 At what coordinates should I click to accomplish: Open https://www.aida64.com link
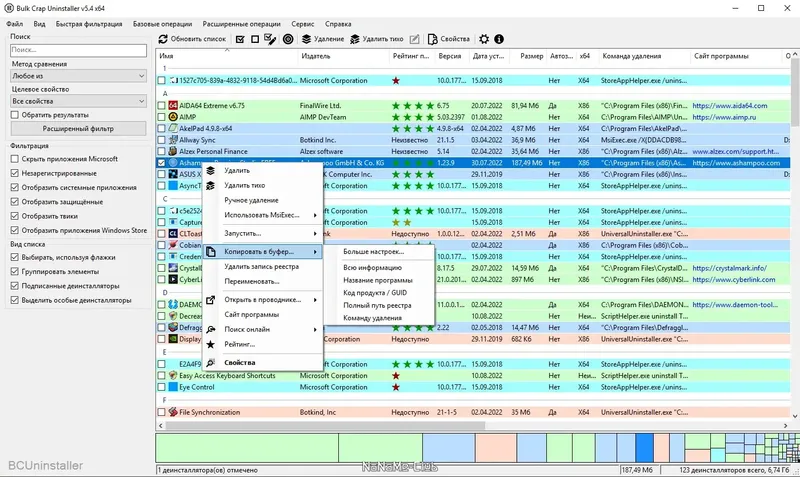pos(730,106)
